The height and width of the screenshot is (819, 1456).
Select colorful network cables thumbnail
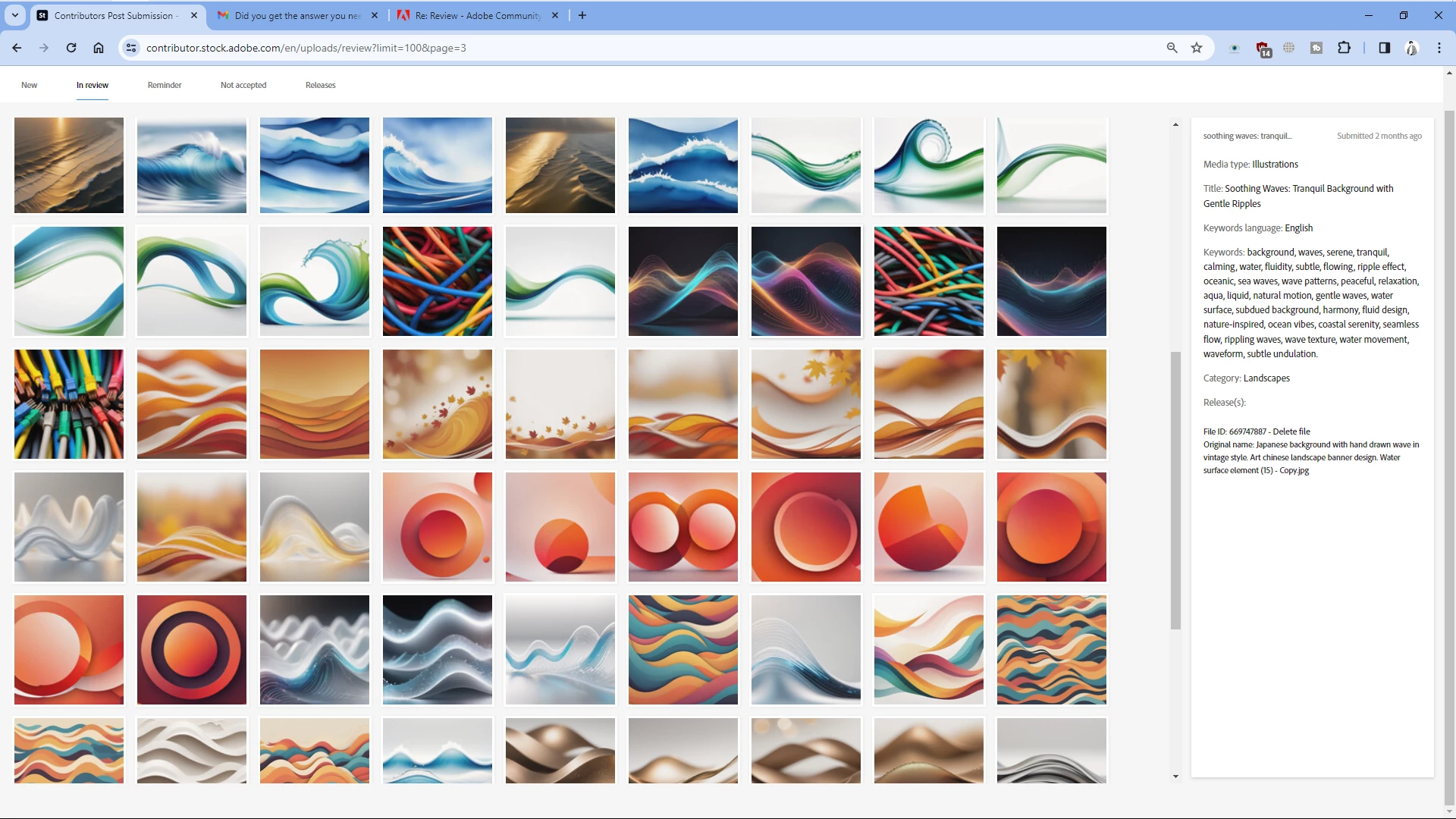coord(68,403)
